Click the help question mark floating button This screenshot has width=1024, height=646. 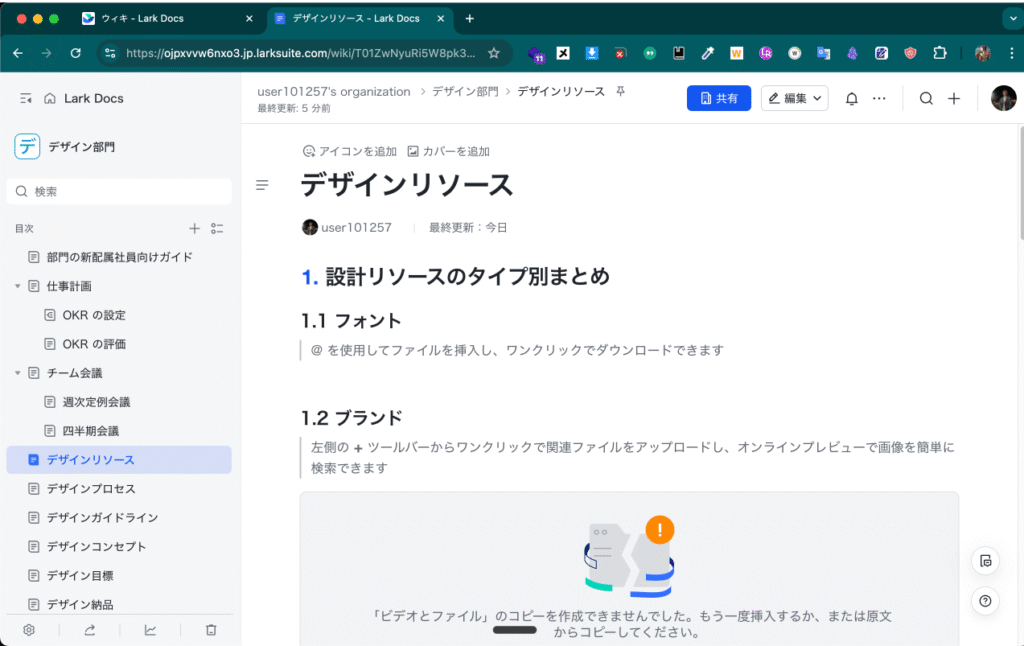click(x=986, y=601)
